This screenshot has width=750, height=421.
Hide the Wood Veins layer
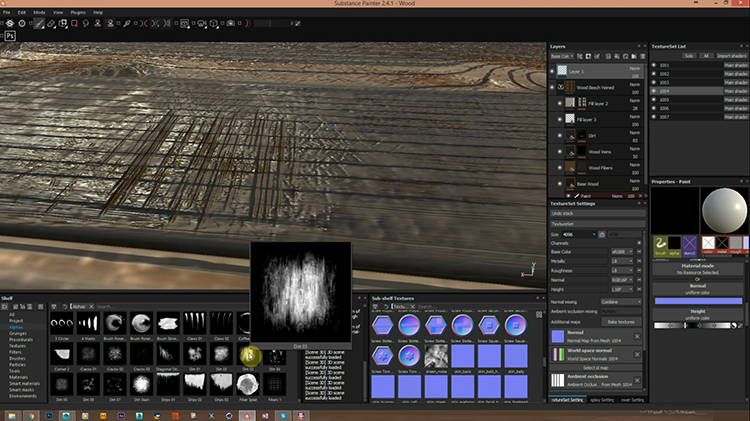pyautogui.click(x=560, y=152)
